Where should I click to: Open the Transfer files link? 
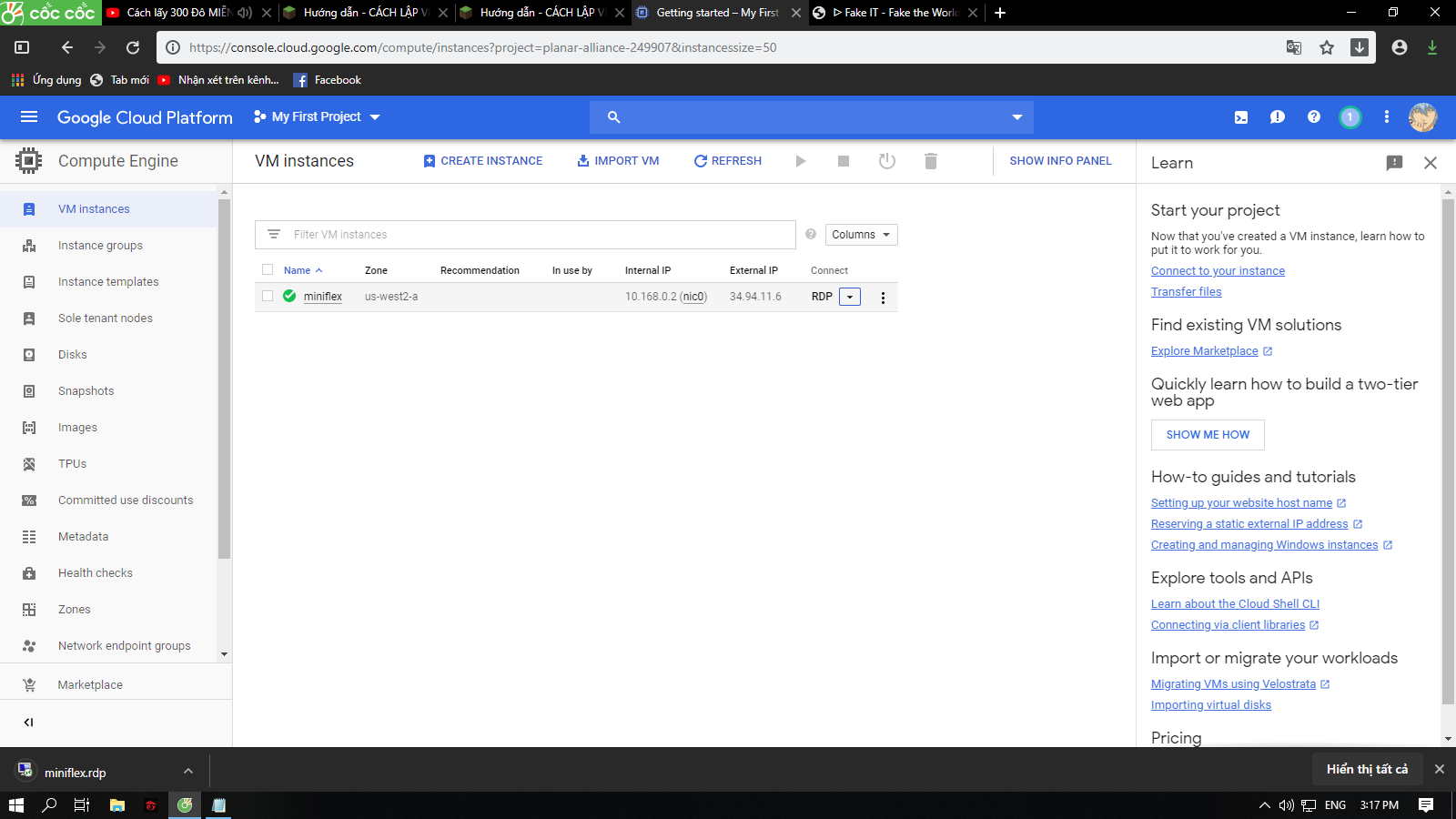[x=1186, y=292]
